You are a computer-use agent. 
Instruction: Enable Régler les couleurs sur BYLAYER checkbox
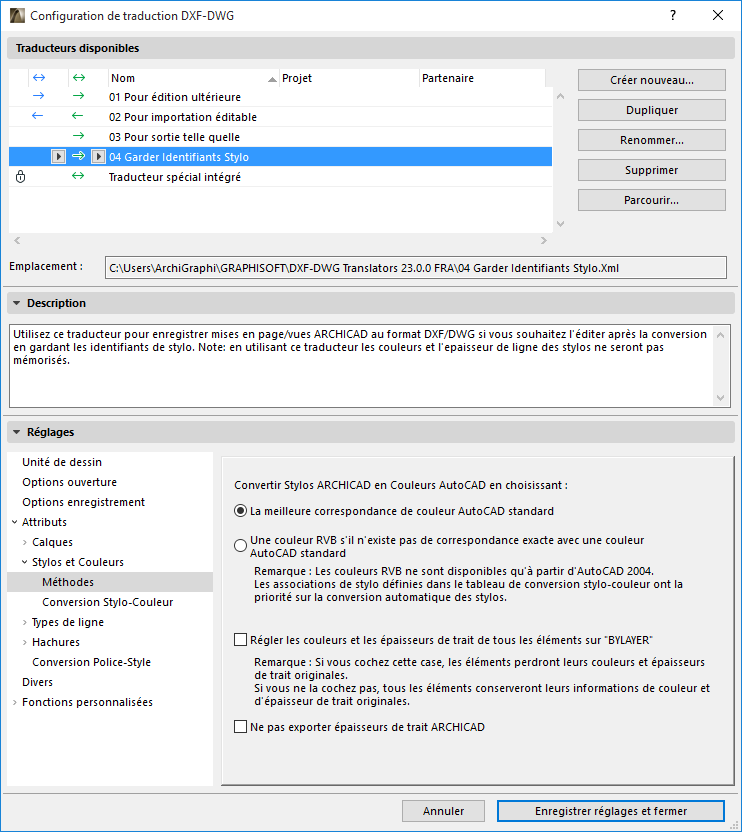click(x=240, y=639)
